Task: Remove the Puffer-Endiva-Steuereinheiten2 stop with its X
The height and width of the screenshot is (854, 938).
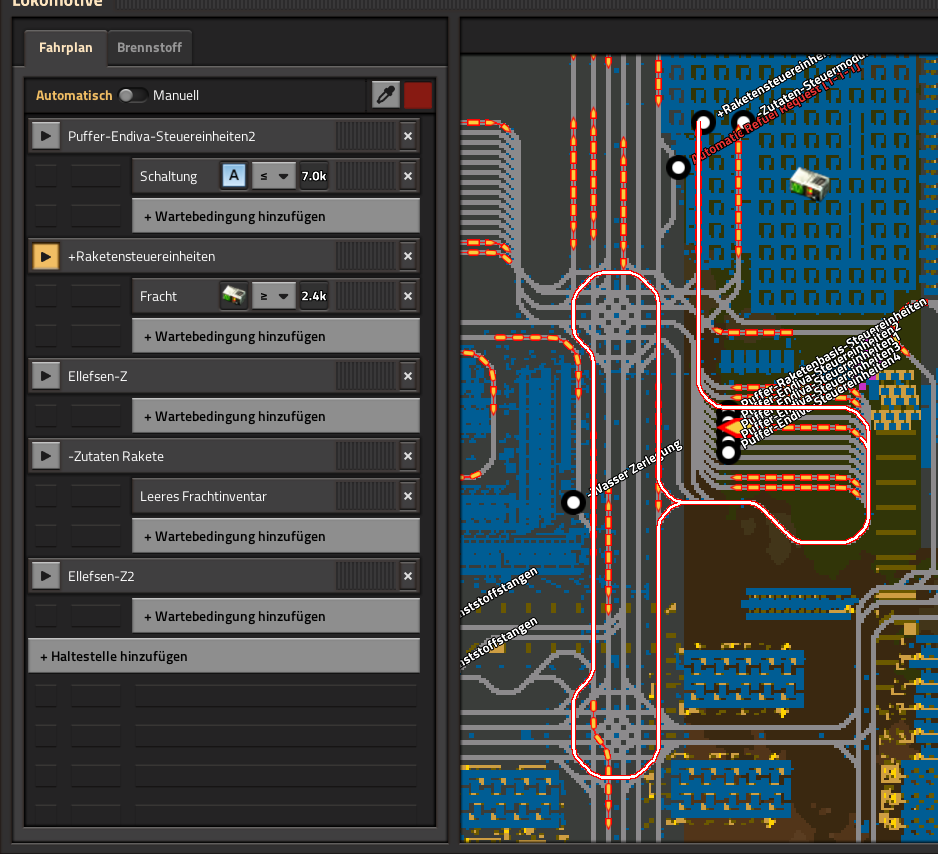Action: pos(408,136)
